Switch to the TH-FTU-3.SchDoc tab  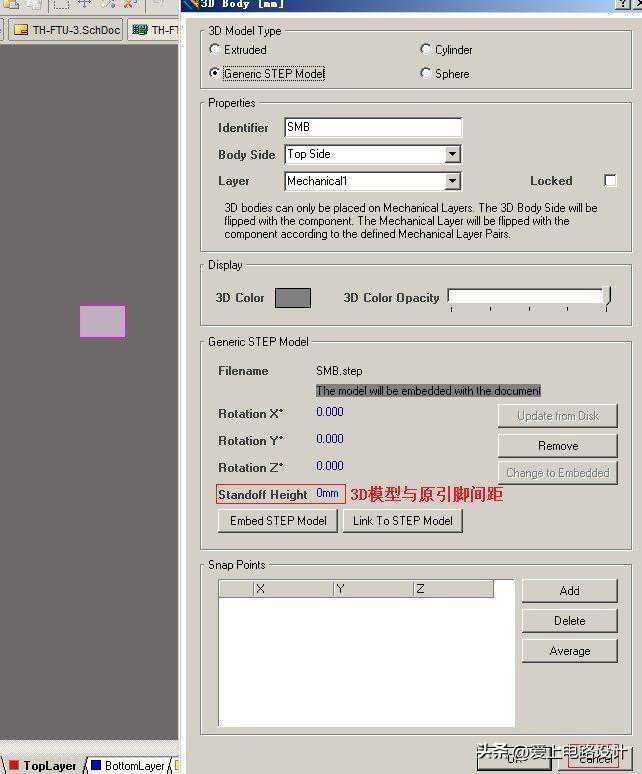tap(67, 30)
